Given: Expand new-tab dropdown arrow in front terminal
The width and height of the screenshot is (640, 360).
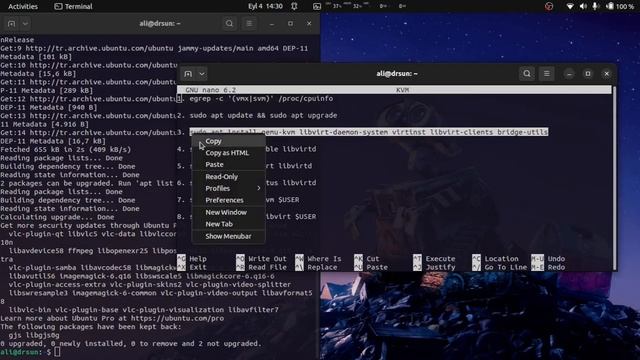Looking at the screenshot, I should coord(202,74).
